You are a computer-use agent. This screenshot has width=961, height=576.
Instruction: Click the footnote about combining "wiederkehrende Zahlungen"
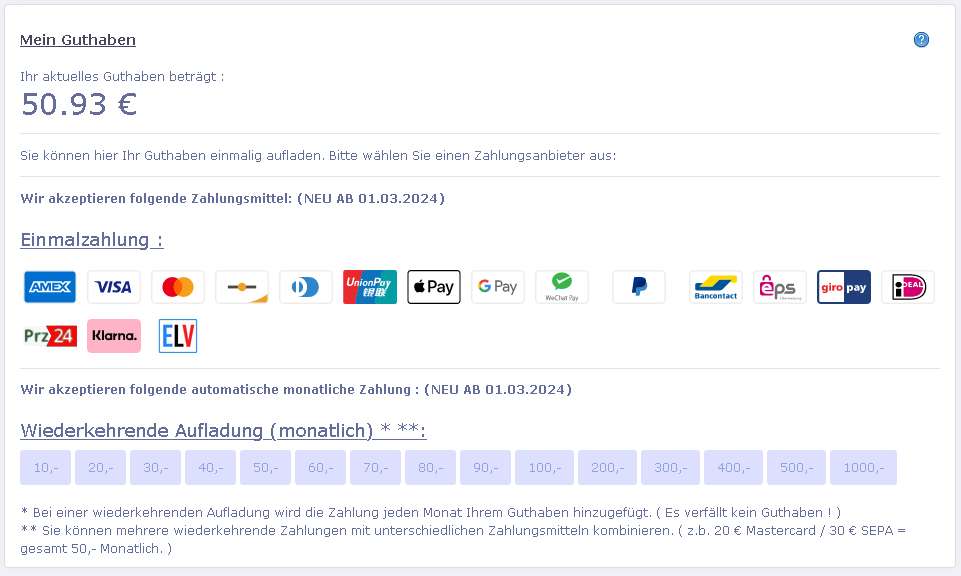(463, 539)
